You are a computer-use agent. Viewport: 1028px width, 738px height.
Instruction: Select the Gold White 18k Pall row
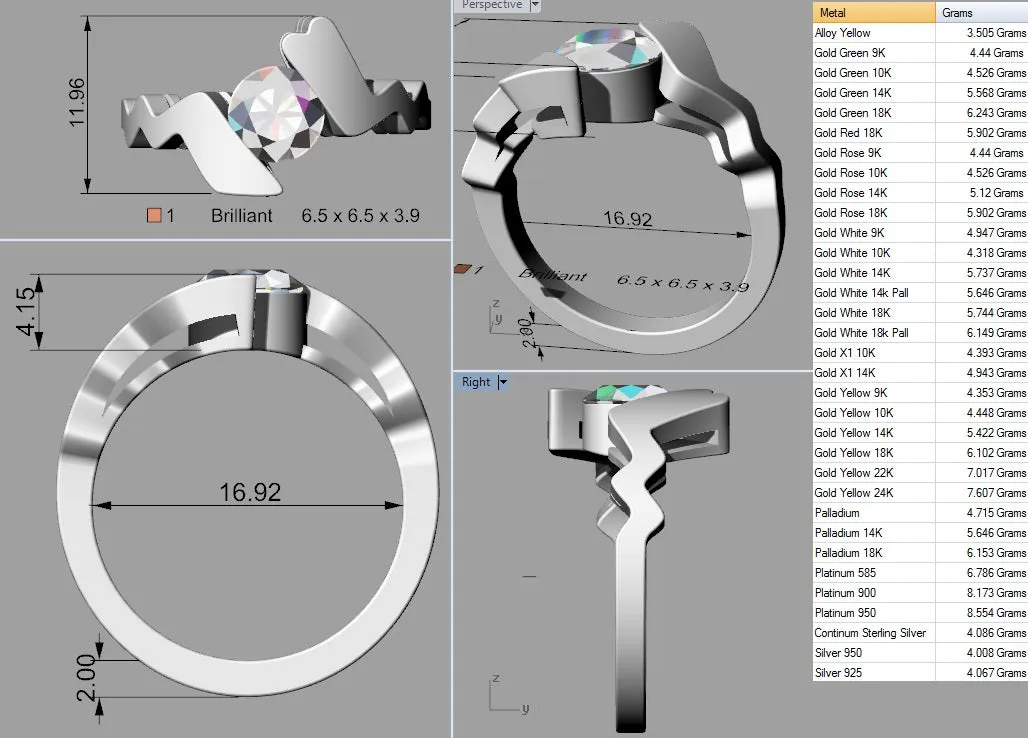click(920, 332)
